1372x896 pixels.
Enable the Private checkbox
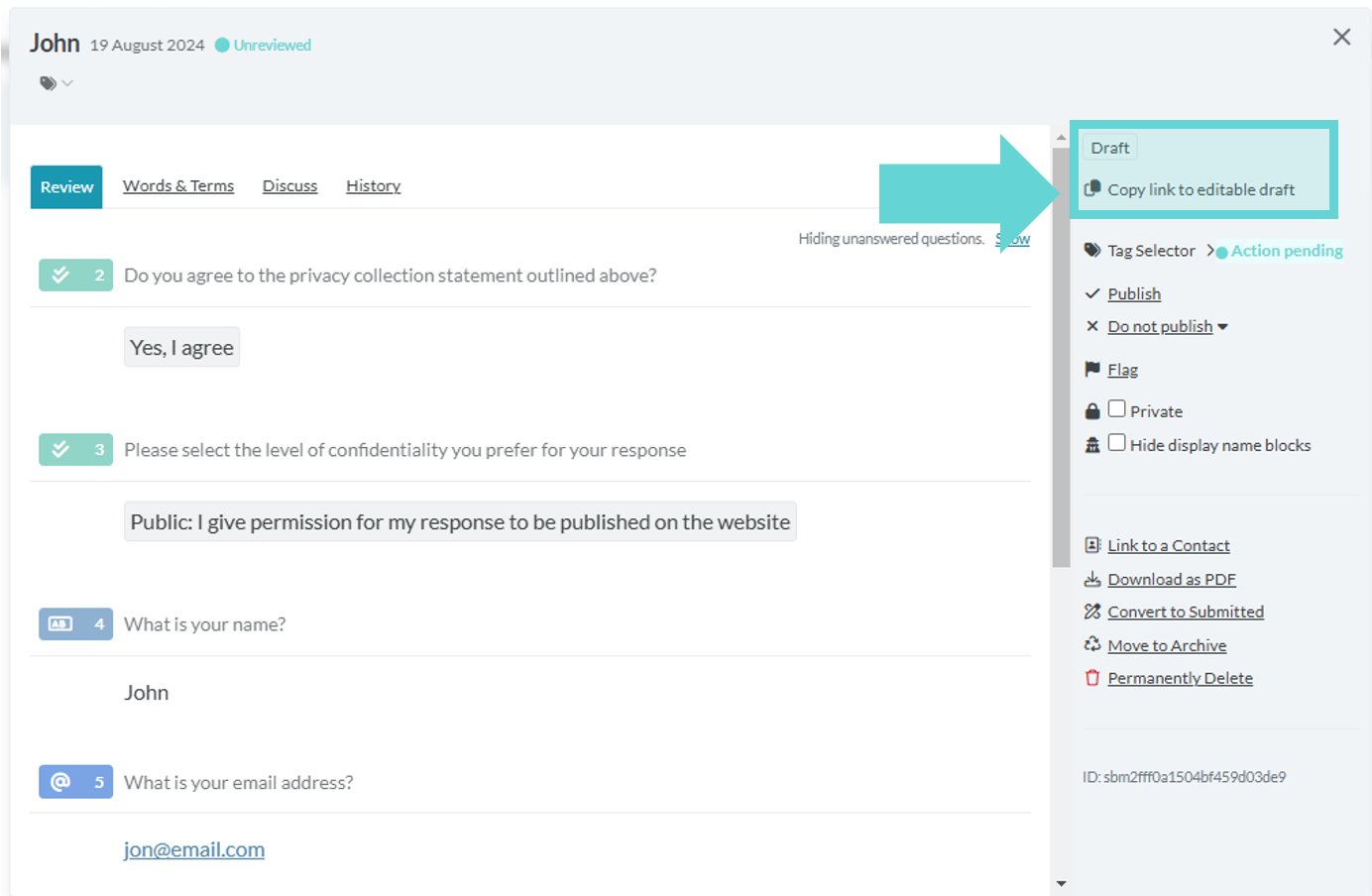pyautogui.click(x=1117, y=408)
